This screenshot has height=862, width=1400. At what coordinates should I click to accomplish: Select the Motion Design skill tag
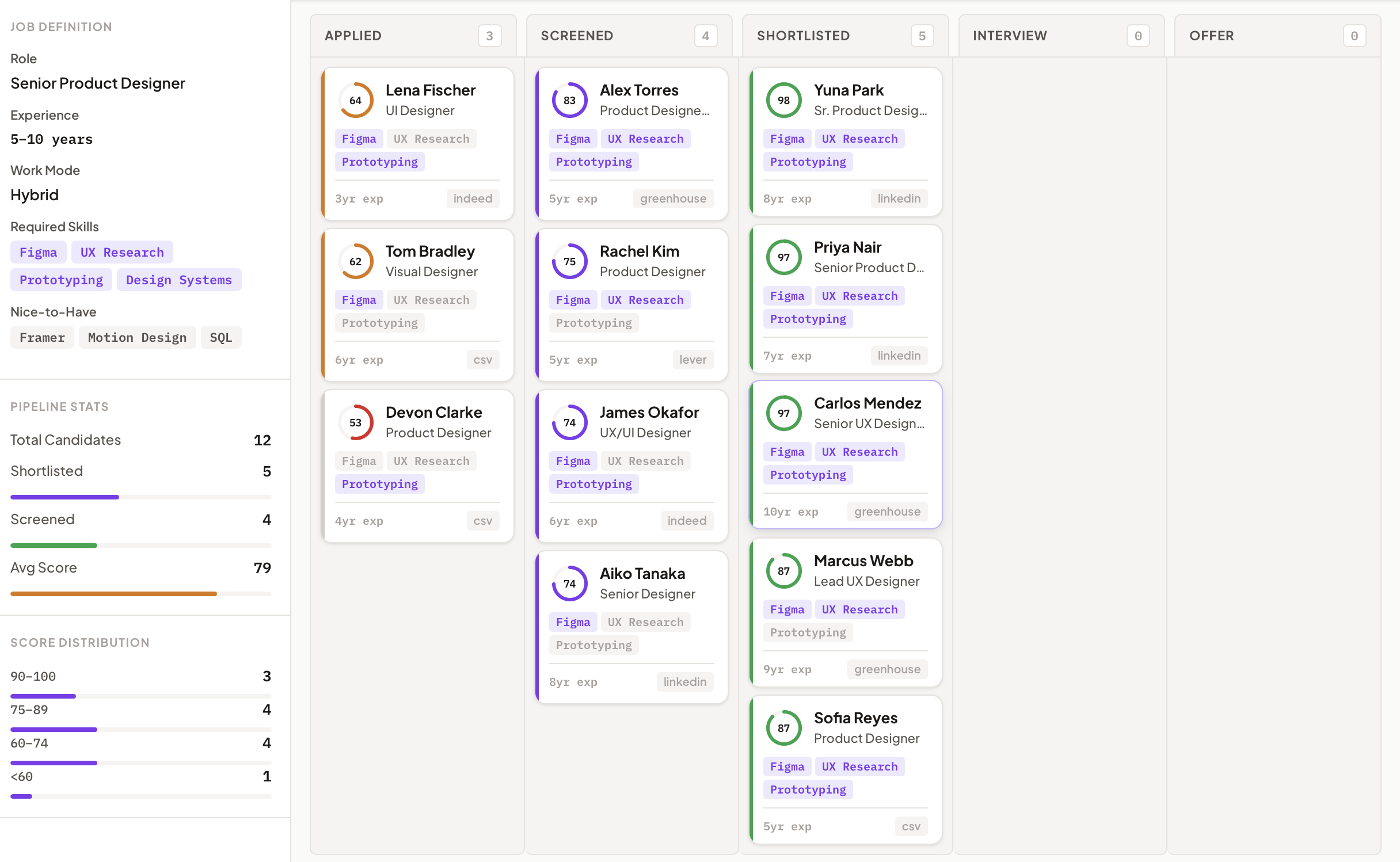click(137, 338)
